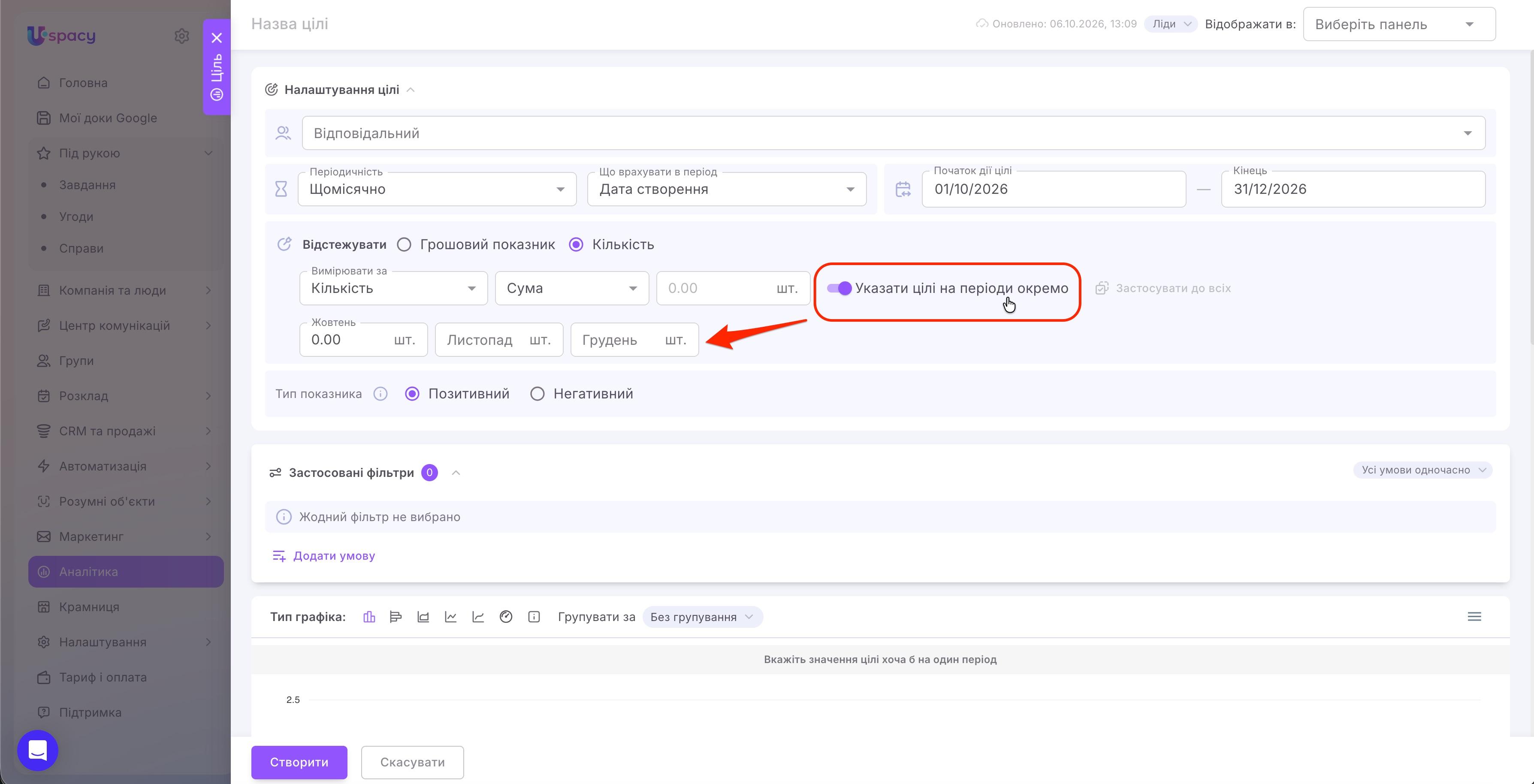Select the line chart type icon

[451, 617]
